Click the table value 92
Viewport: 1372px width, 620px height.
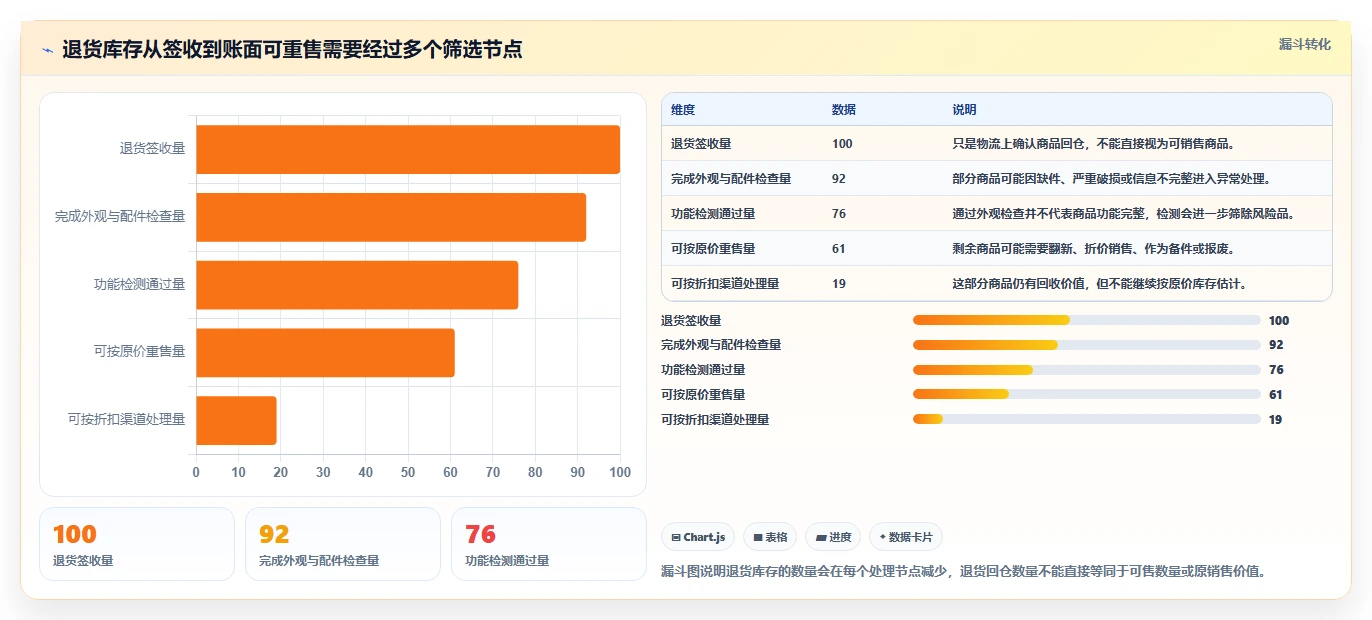[x=839, y=179]
